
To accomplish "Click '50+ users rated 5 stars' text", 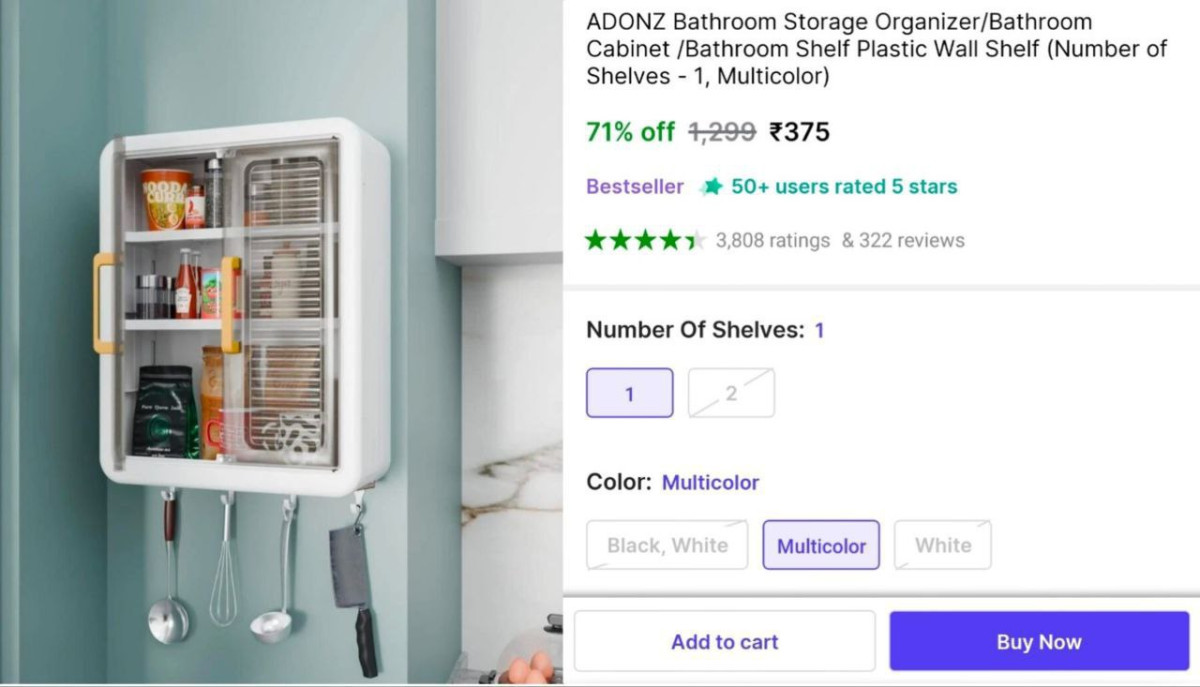I will click(844, 186).
